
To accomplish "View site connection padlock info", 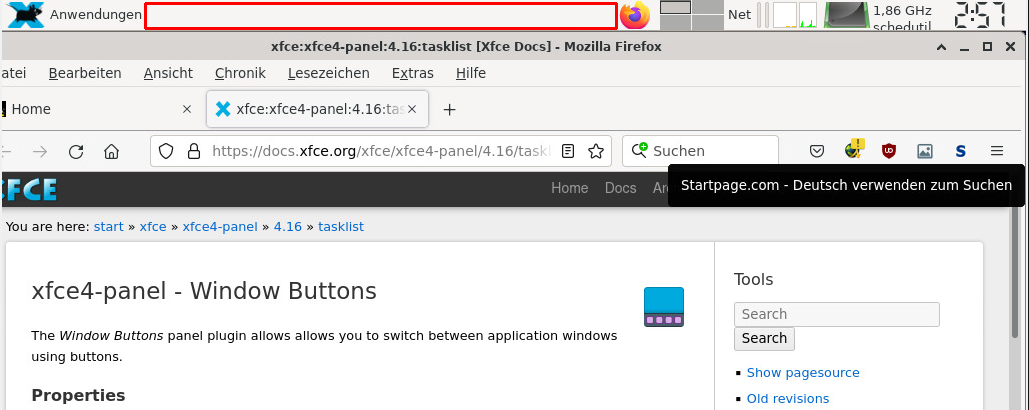I will [x=194, y=152].
